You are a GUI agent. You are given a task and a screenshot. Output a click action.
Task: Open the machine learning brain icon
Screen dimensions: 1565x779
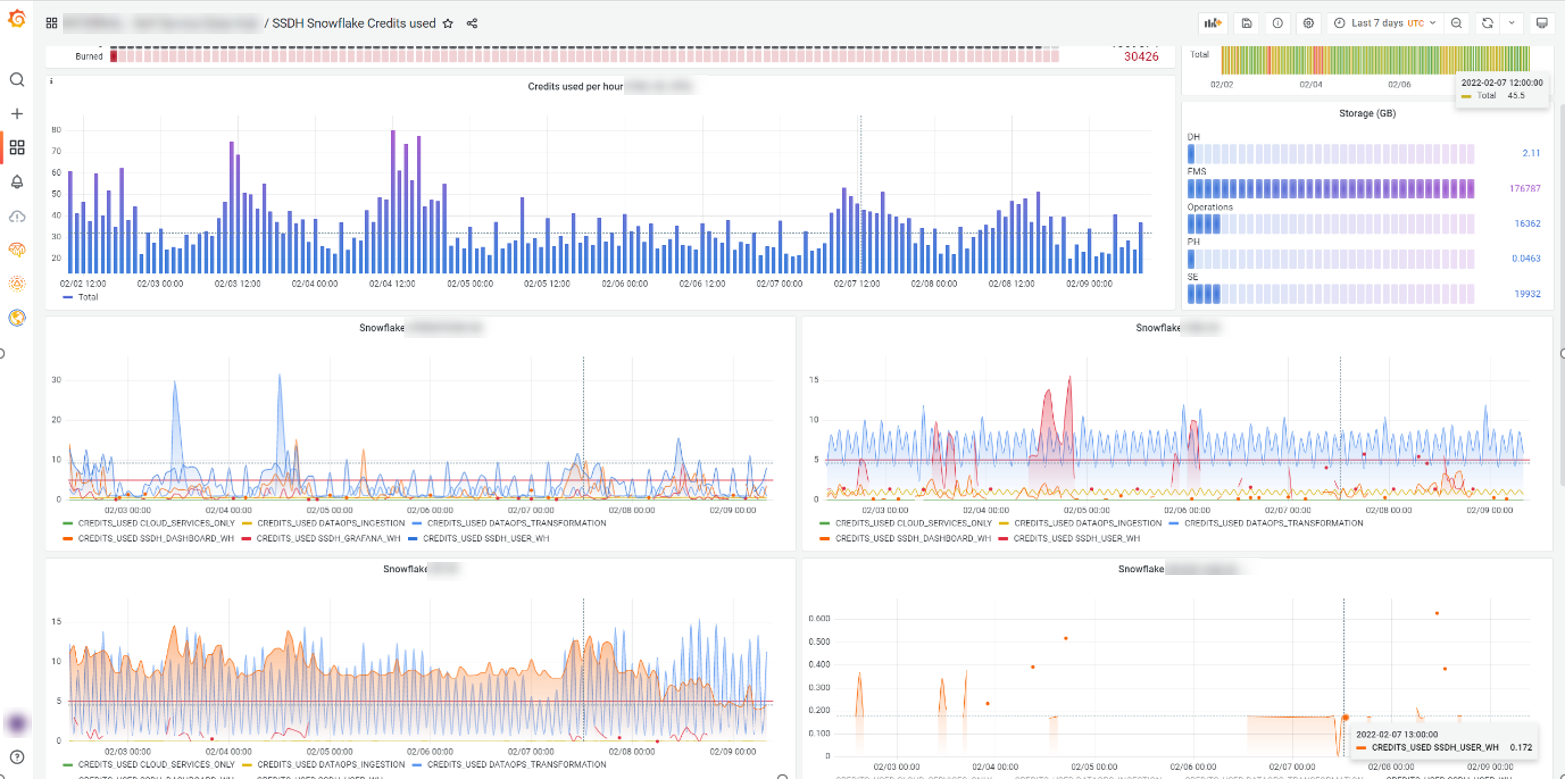[x=17, y=249]
